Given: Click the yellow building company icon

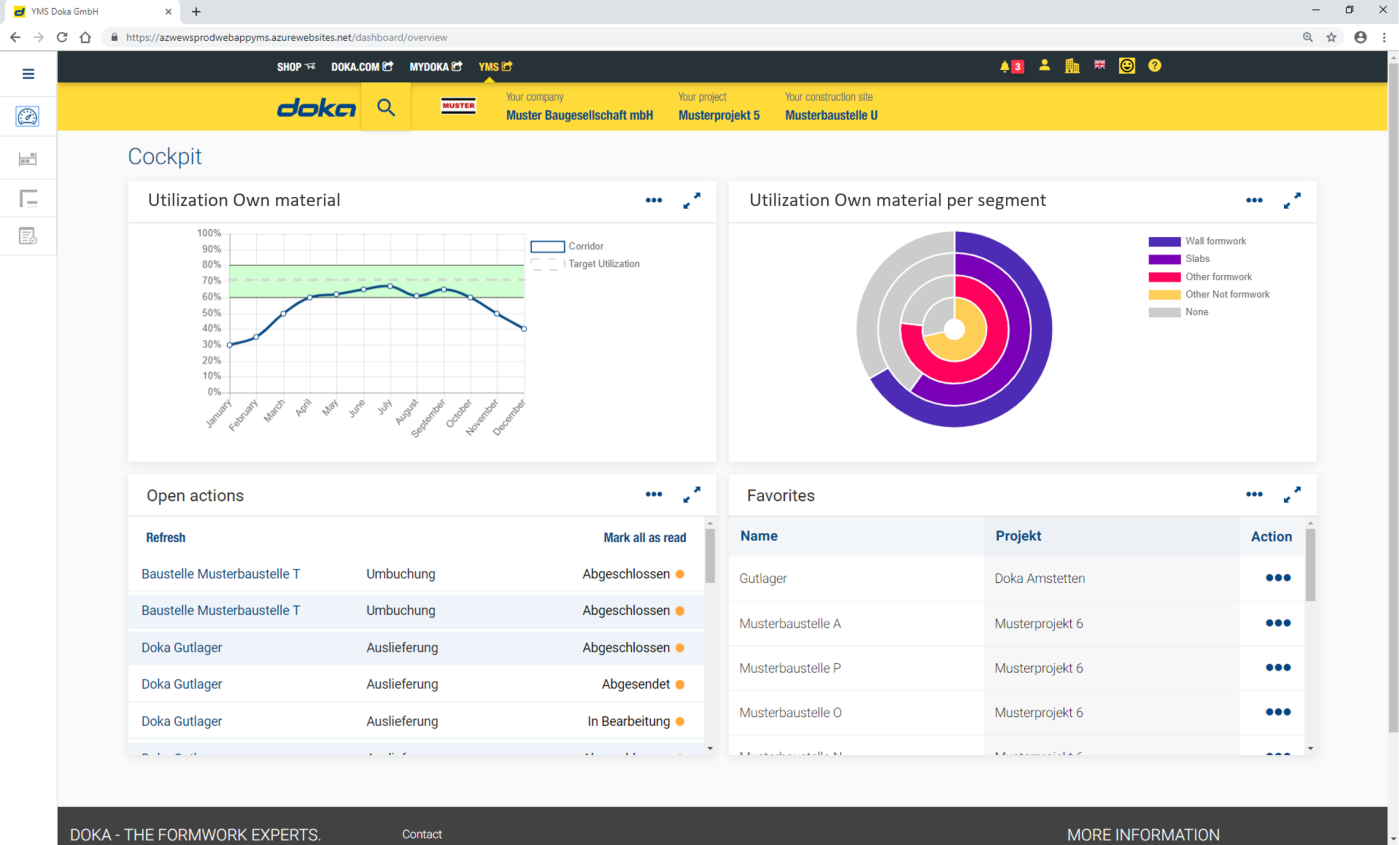Looking at the screenshot, I should (x=1072, y=66).
